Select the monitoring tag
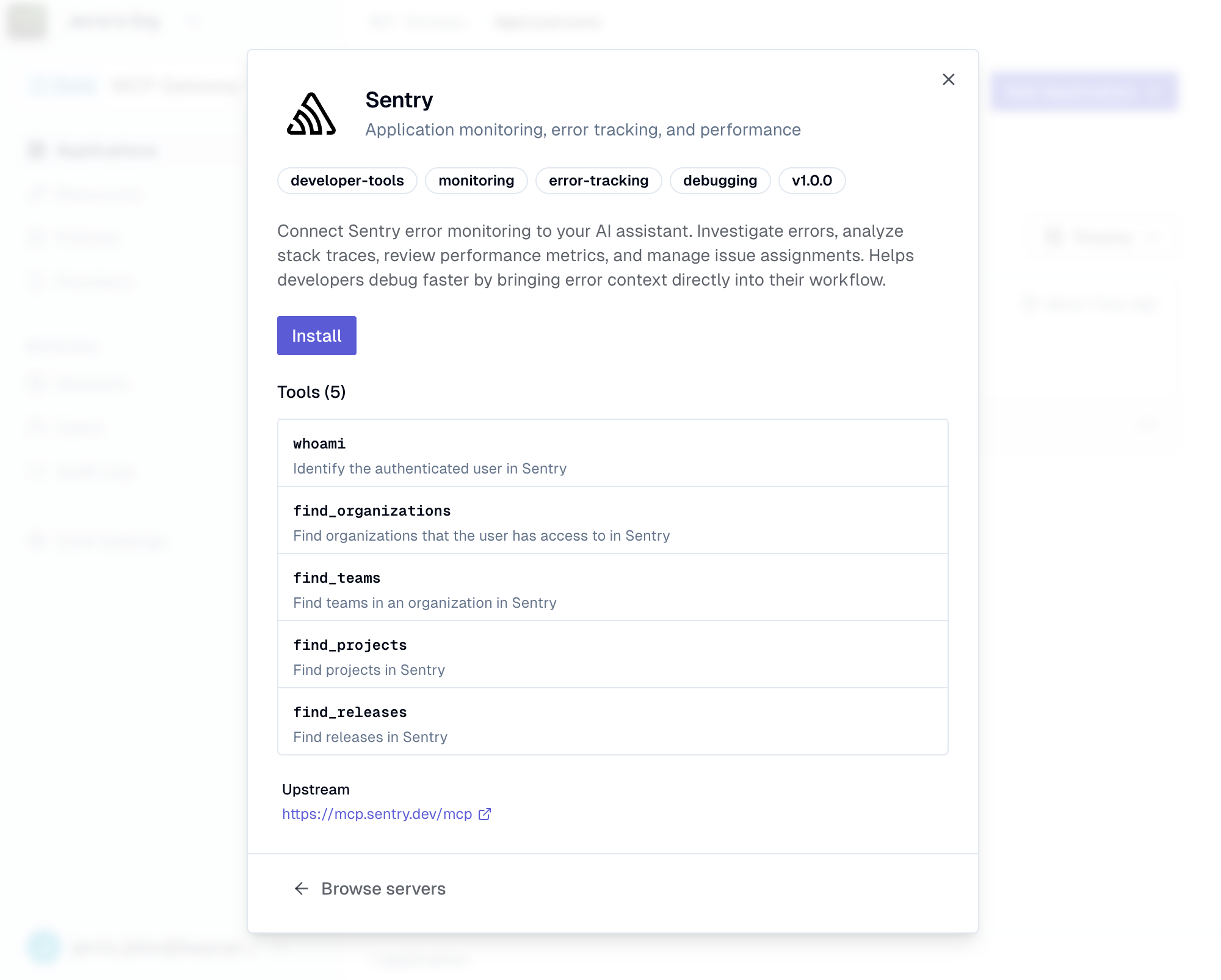 pos(476,181)
